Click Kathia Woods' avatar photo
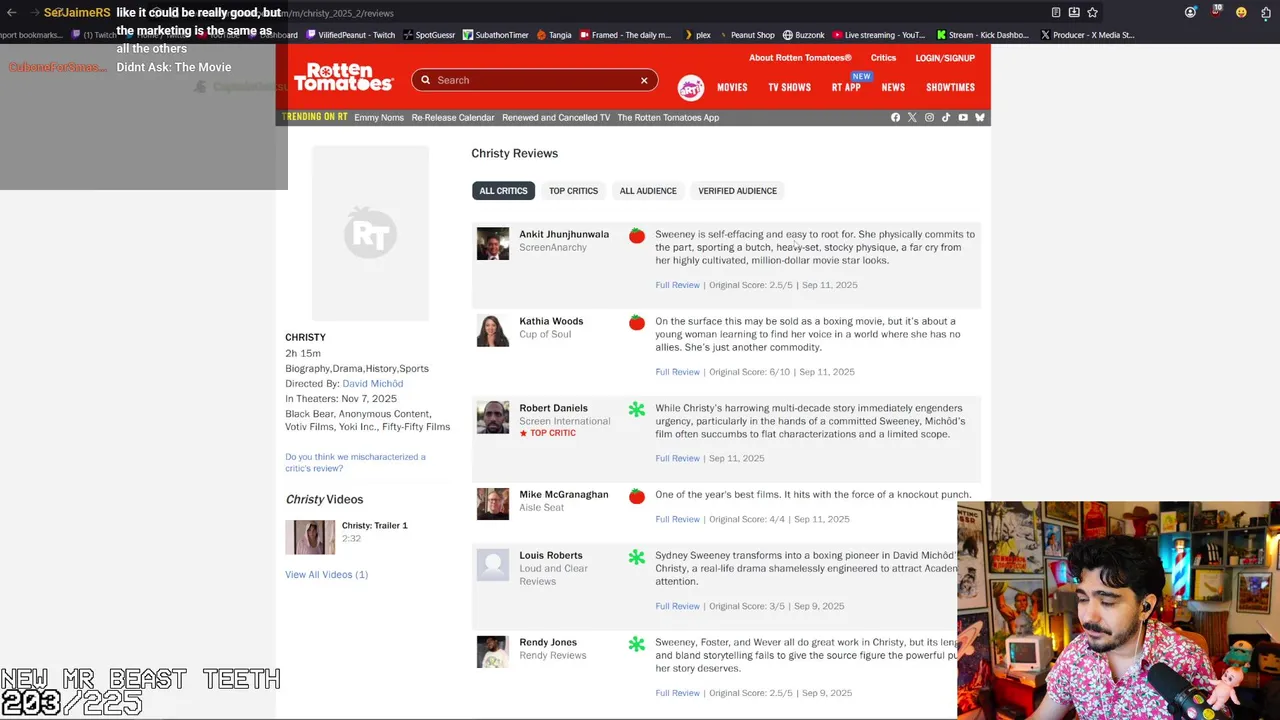Screen dimensions: 1280x720 point(492,331)
